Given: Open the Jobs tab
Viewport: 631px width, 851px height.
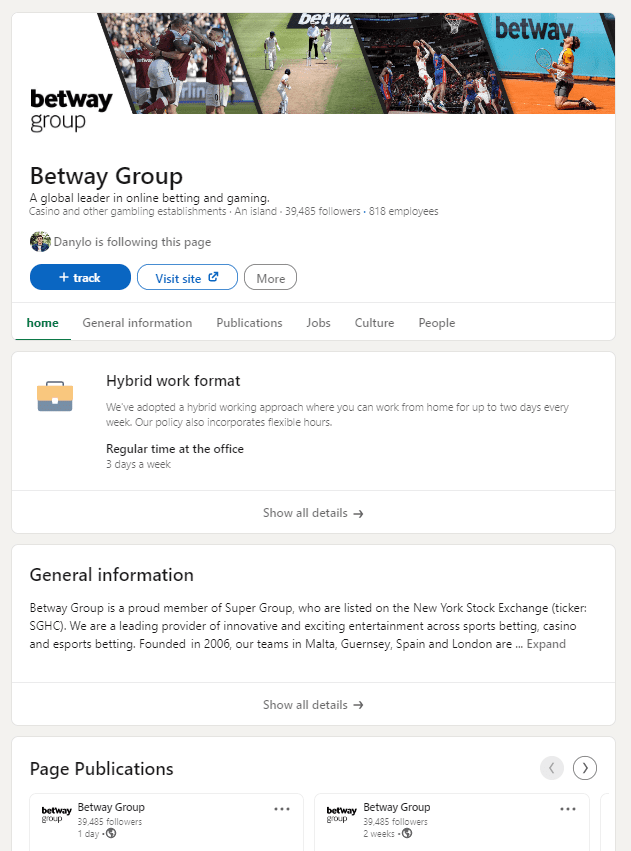Looking at the screenshot, I should tap(318, 323).
